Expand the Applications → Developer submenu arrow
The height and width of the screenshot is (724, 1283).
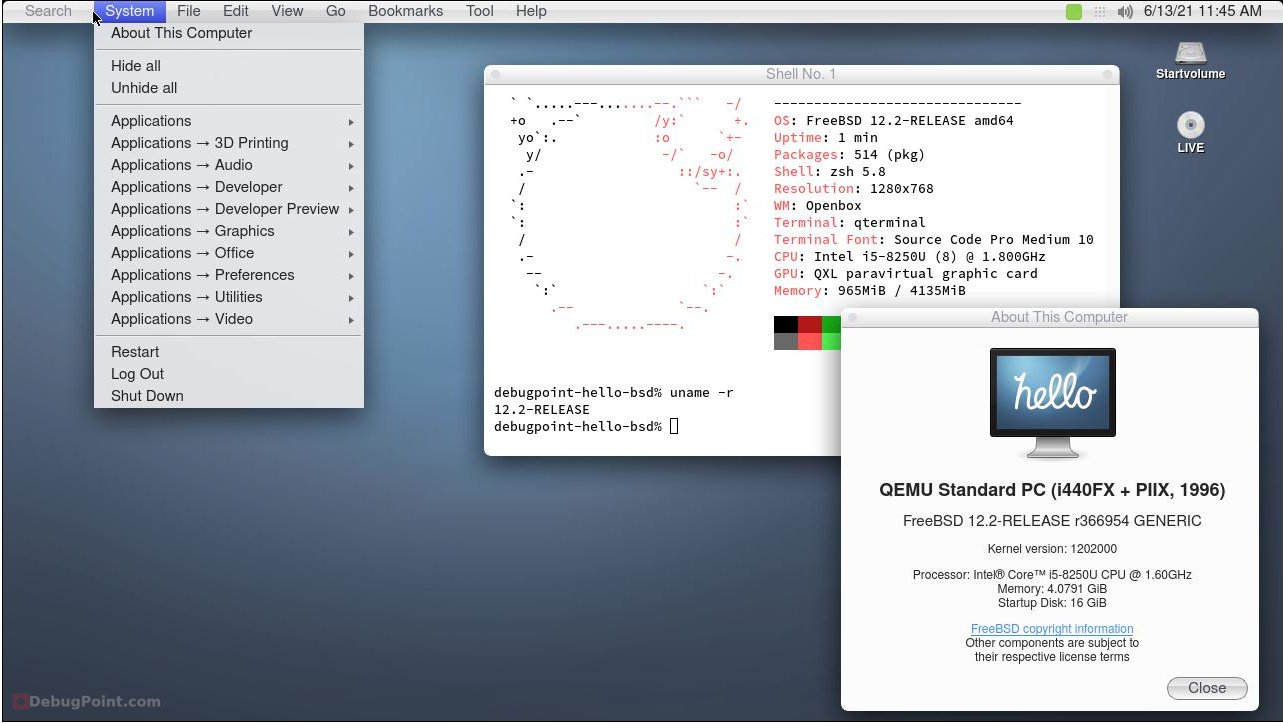[351, 188]
